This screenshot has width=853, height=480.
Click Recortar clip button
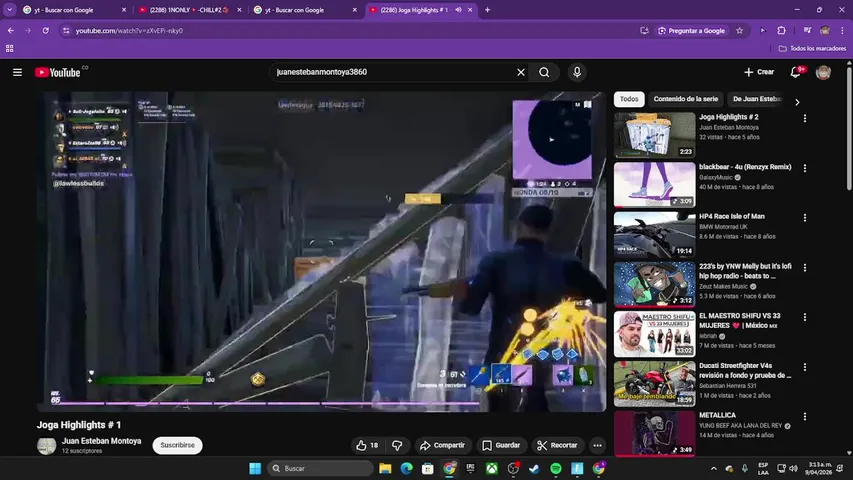tap(557, 445)
